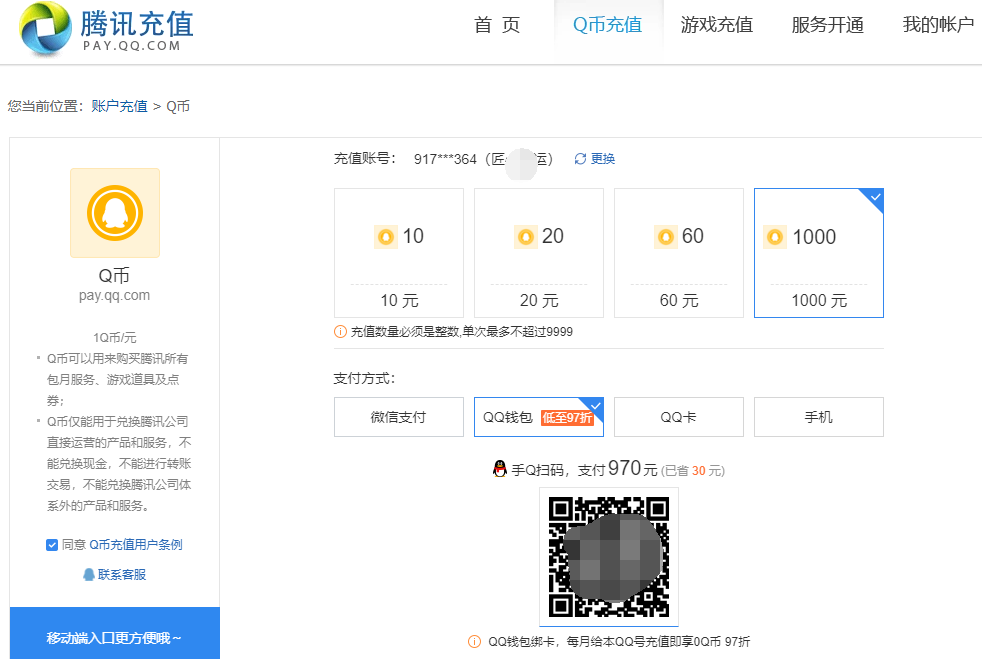The width and height of the screenshot is (982, 659).
Task: Select the 20 元 recharge amount card
Action: coord(539,253)
